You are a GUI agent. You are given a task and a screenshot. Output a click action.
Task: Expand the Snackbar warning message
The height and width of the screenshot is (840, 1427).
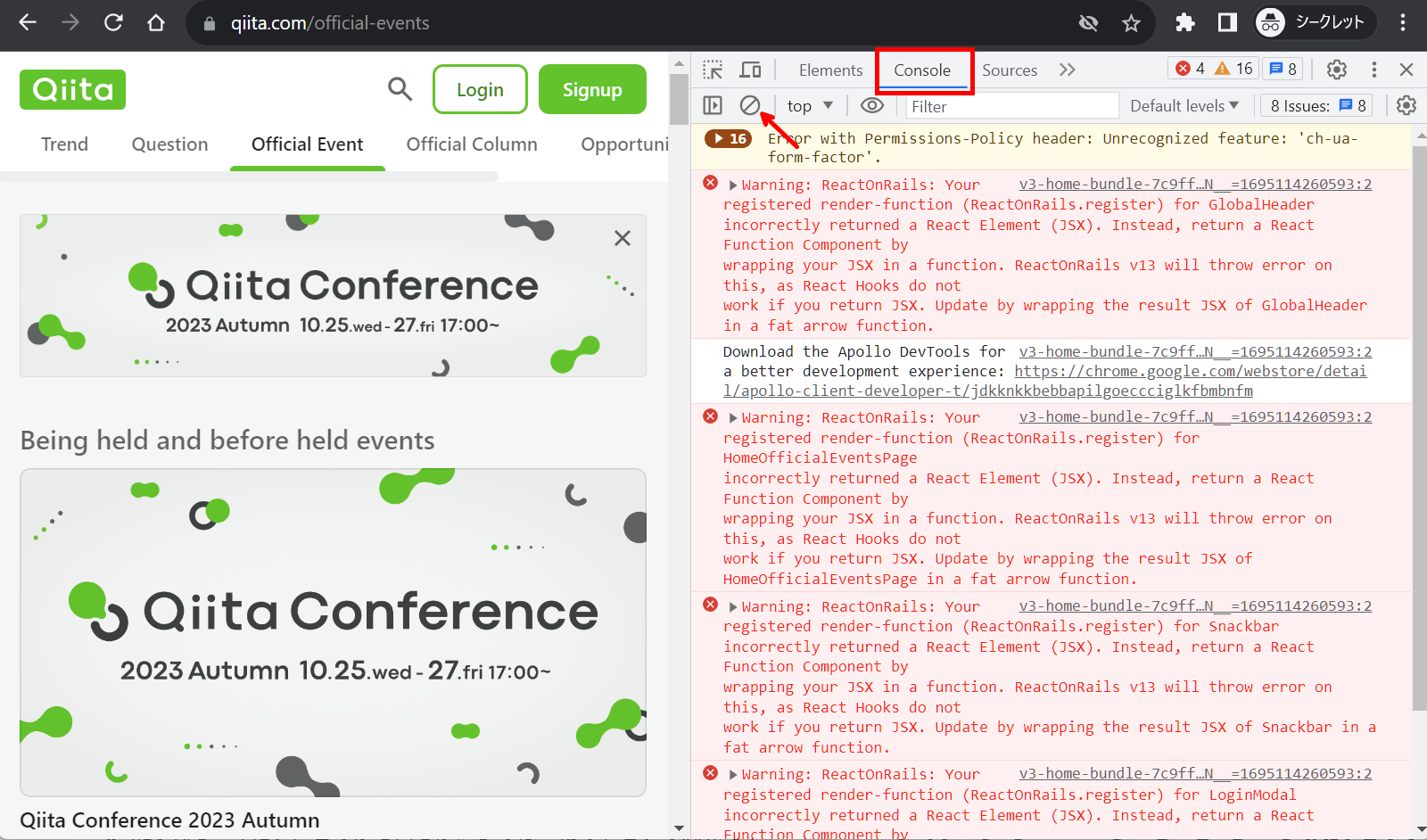pos(733,607)
